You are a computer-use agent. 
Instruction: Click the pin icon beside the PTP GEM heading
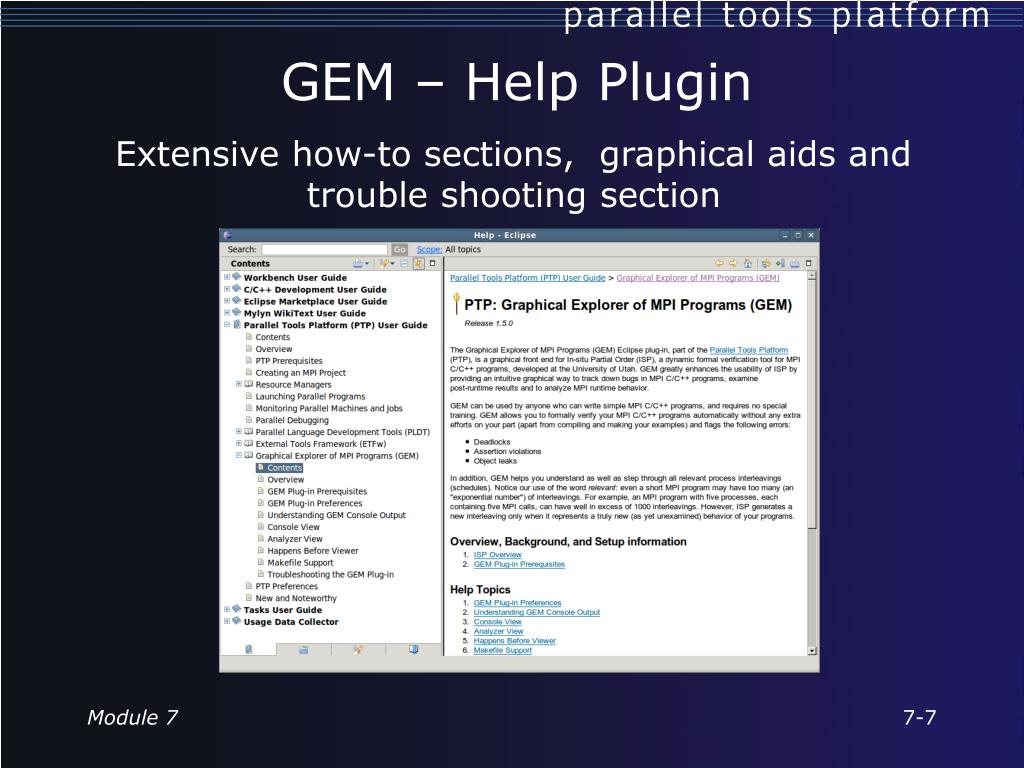tap(456, 304)
